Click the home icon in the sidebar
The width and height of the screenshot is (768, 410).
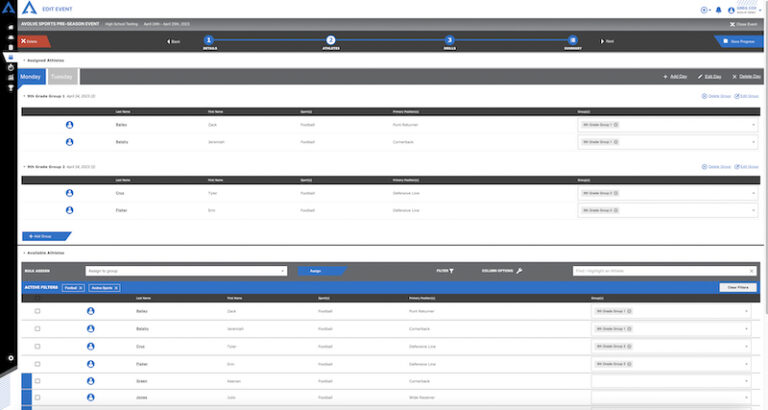coord(11,27)
